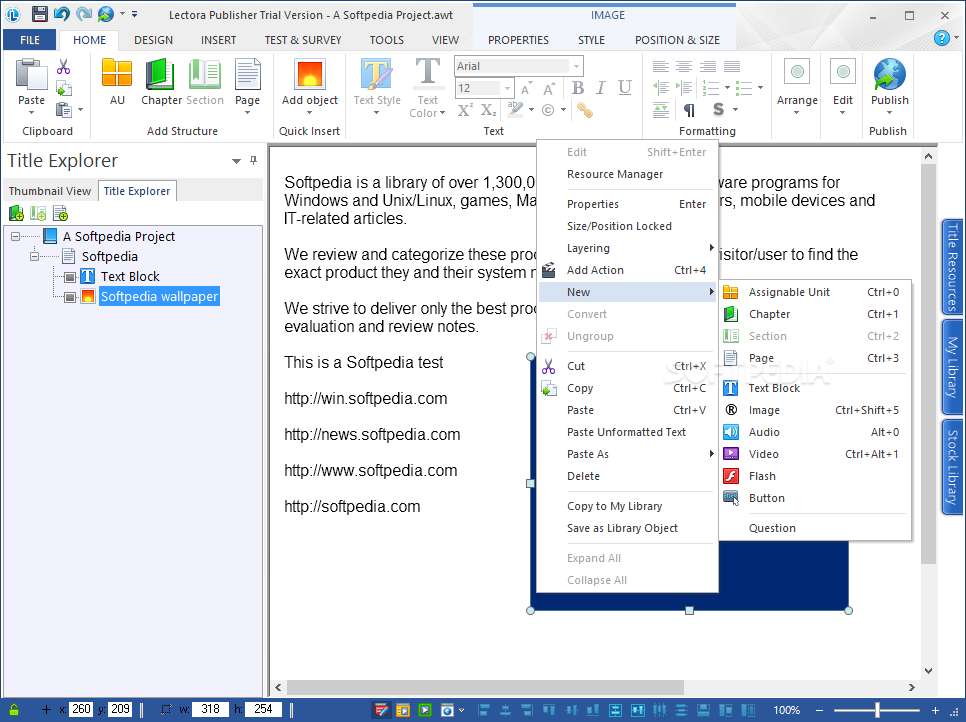The width and height of the screenshot is (966, 722).
Task: Toggle subscript formatting
Action: (x=489, y=110)
